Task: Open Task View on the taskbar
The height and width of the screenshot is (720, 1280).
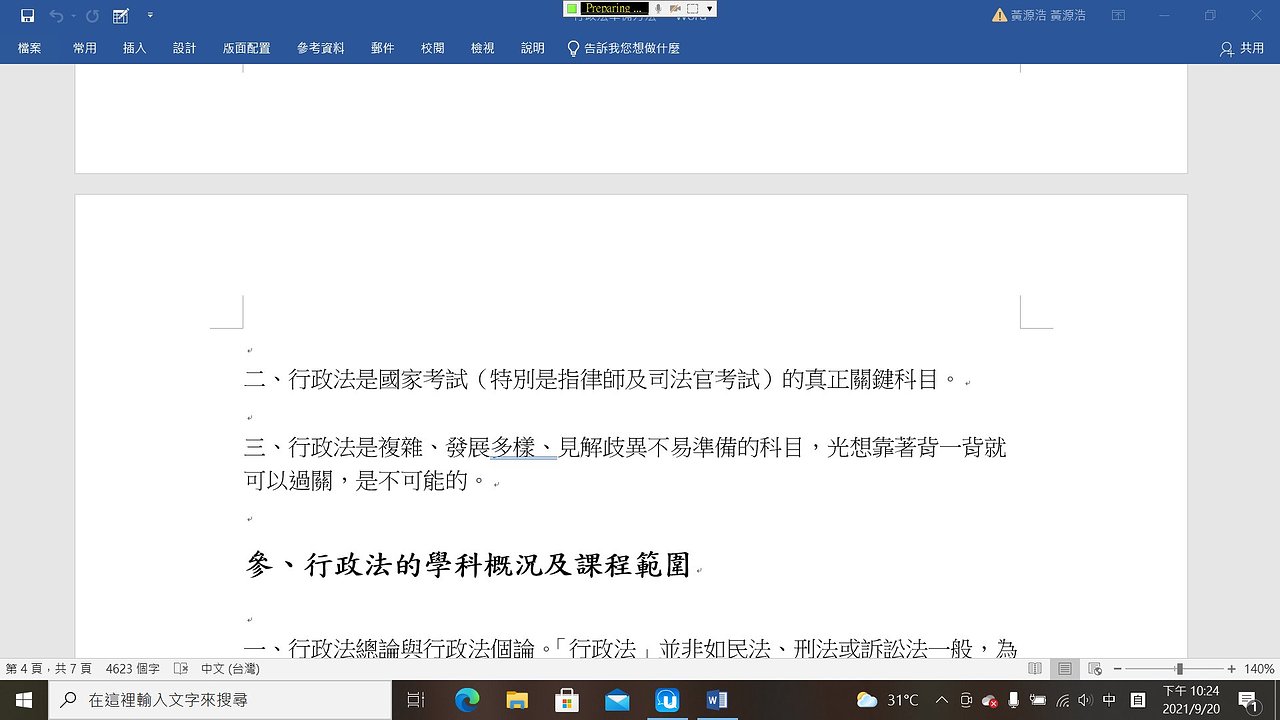Action: point(416,700)
